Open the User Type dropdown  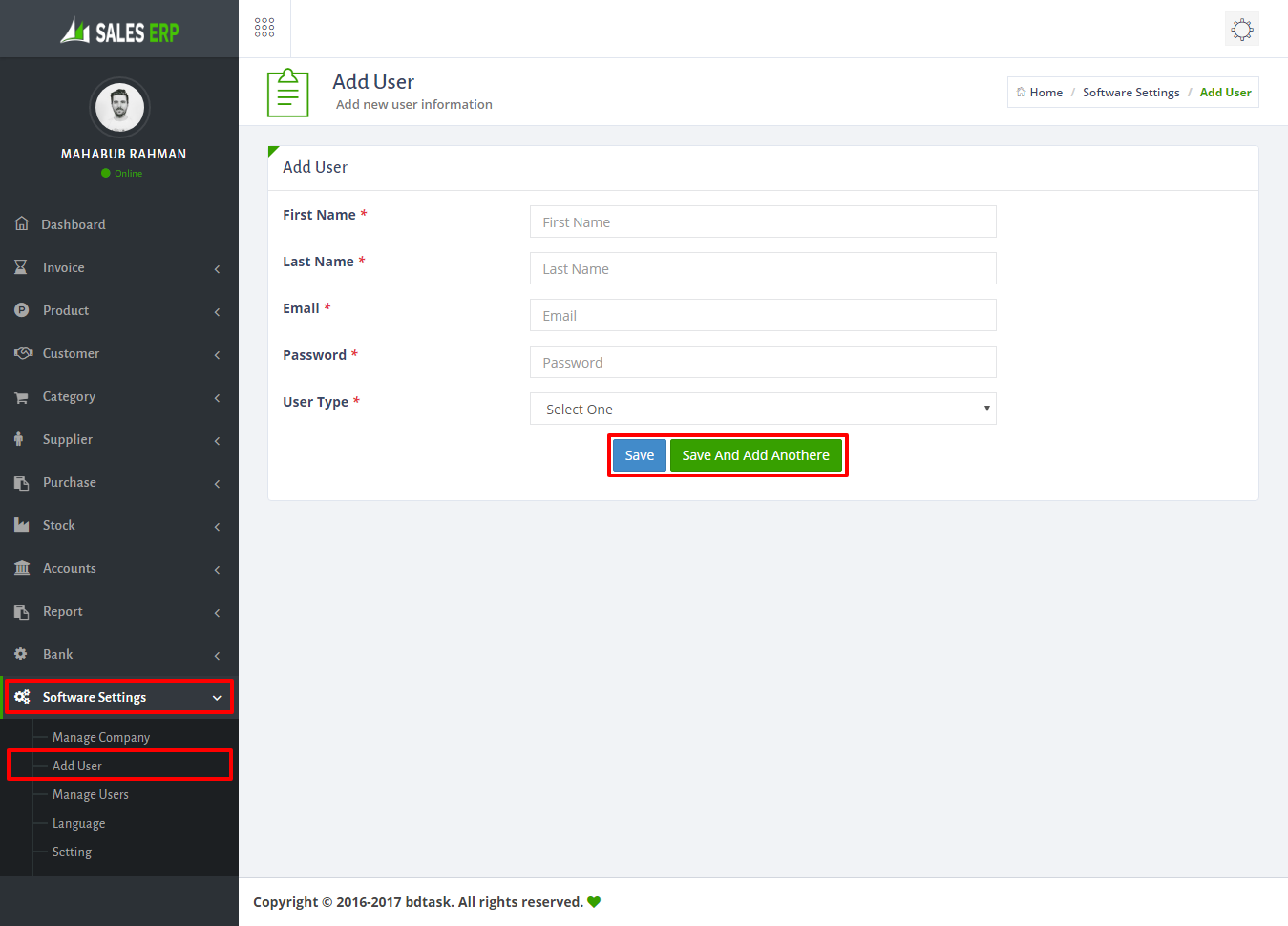click(x=762, y=409)
